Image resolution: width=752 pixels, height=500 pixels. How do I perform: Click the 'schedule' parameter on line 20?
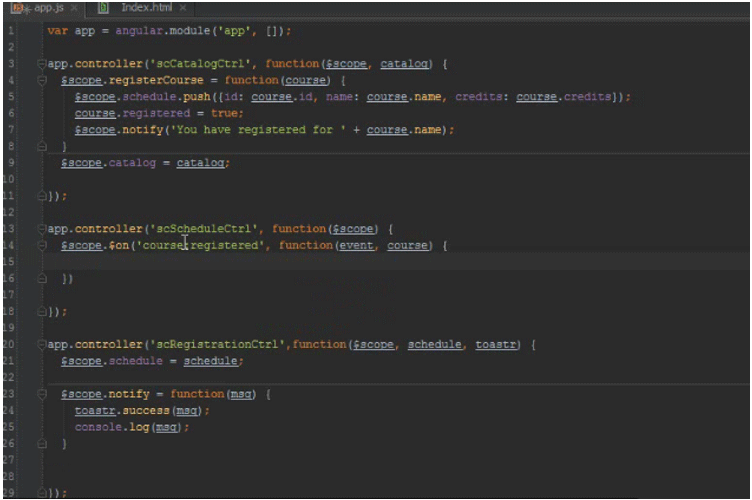coord(435,344)
